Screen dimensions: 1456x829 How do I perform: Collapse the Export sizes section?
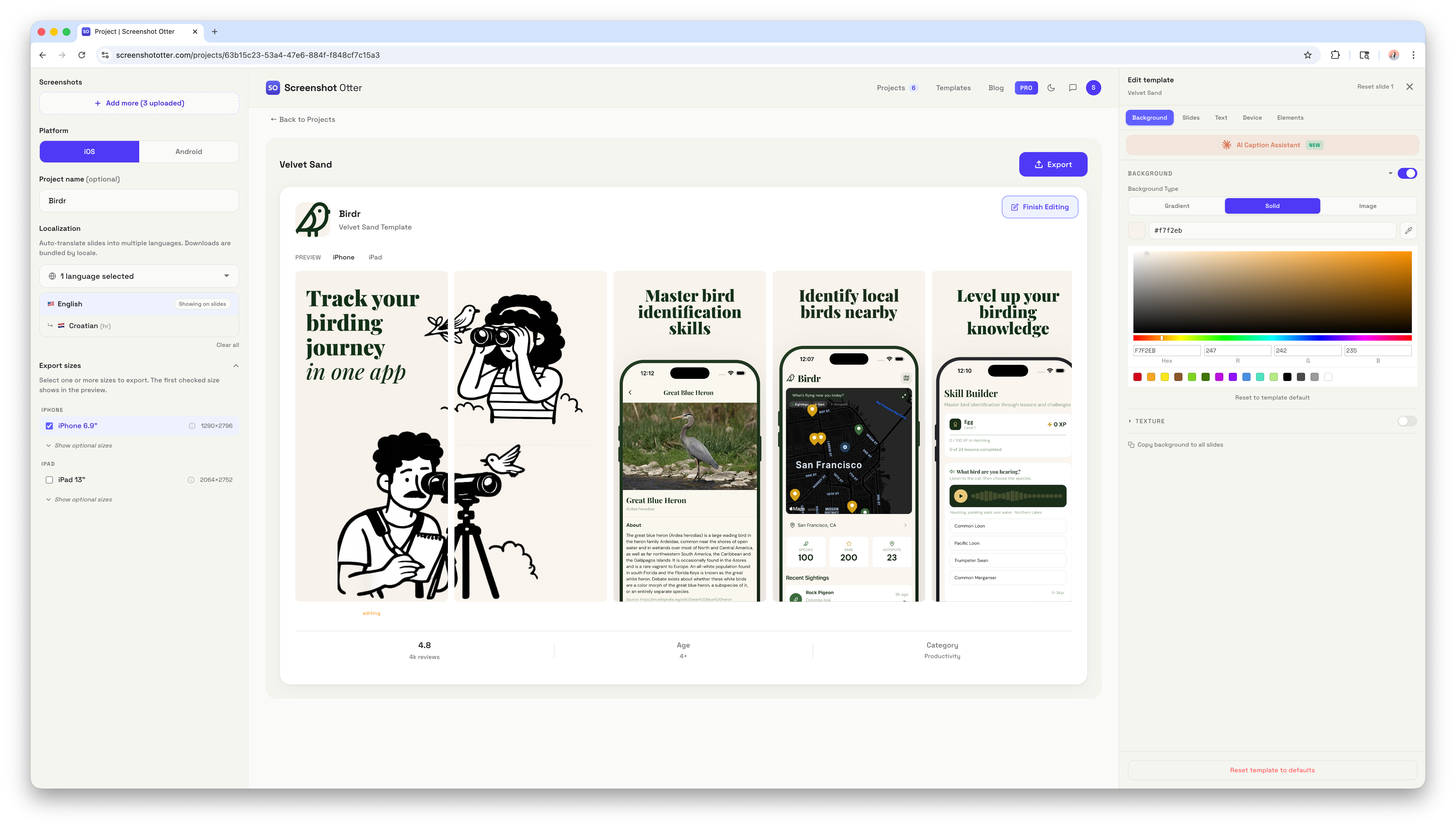click(x=236, y=365)
